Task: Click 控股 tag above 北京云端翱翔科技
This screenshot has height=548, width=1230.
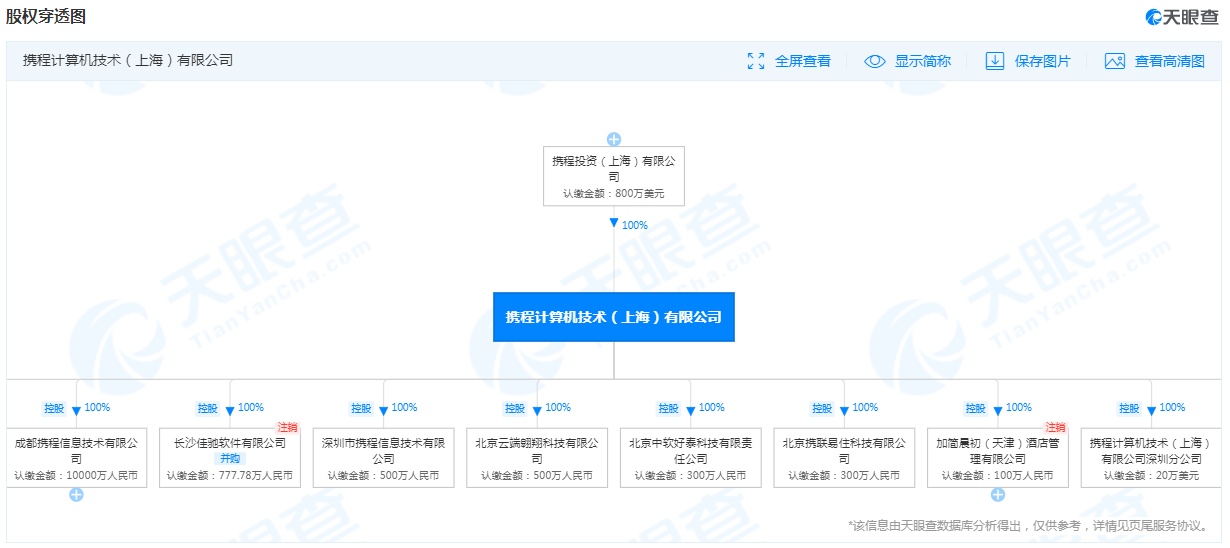Action: click(515, 408)
